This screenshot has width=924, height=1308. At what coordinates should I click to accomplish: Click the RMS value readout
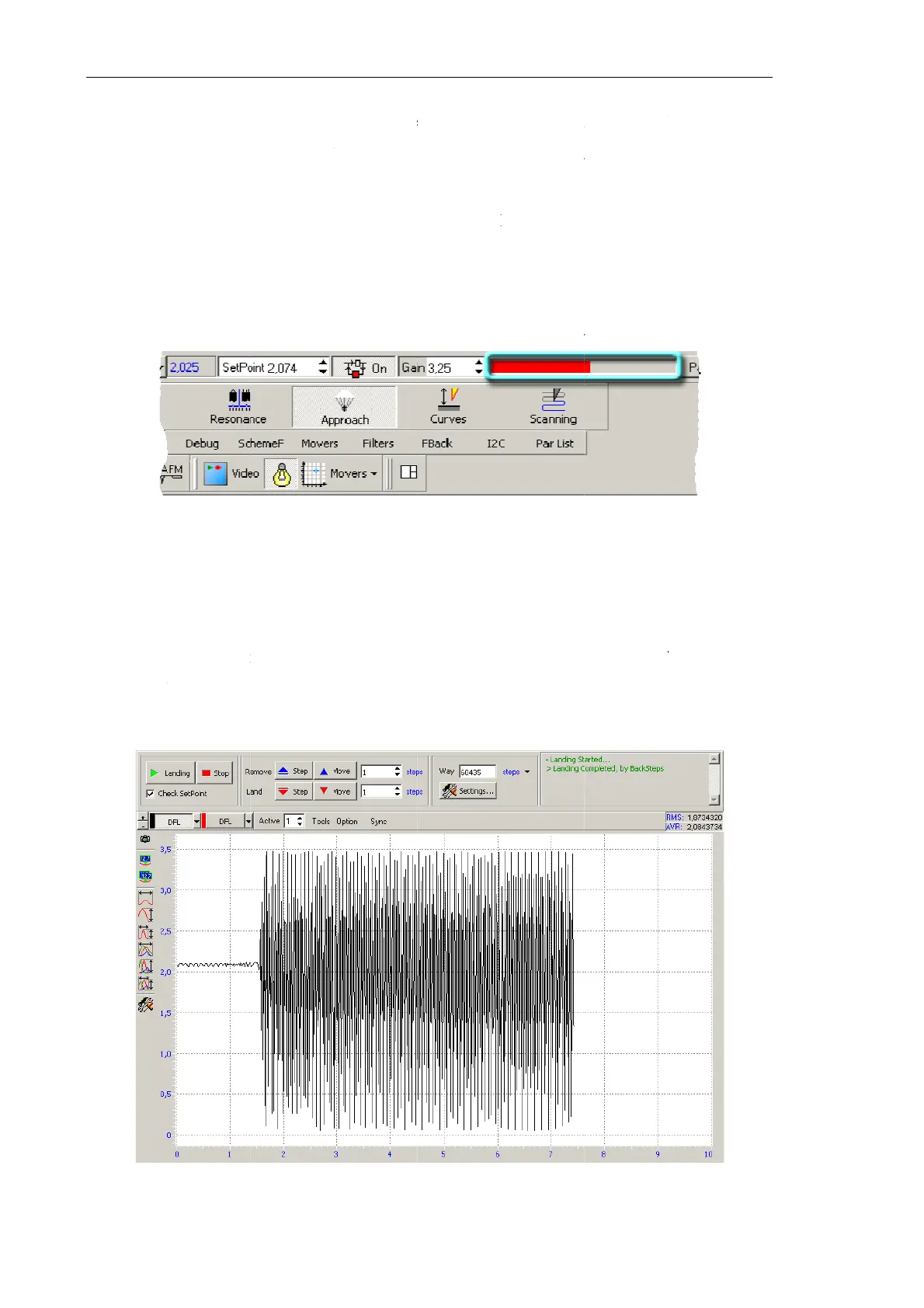pyautogui.click(x=693, y=817)
